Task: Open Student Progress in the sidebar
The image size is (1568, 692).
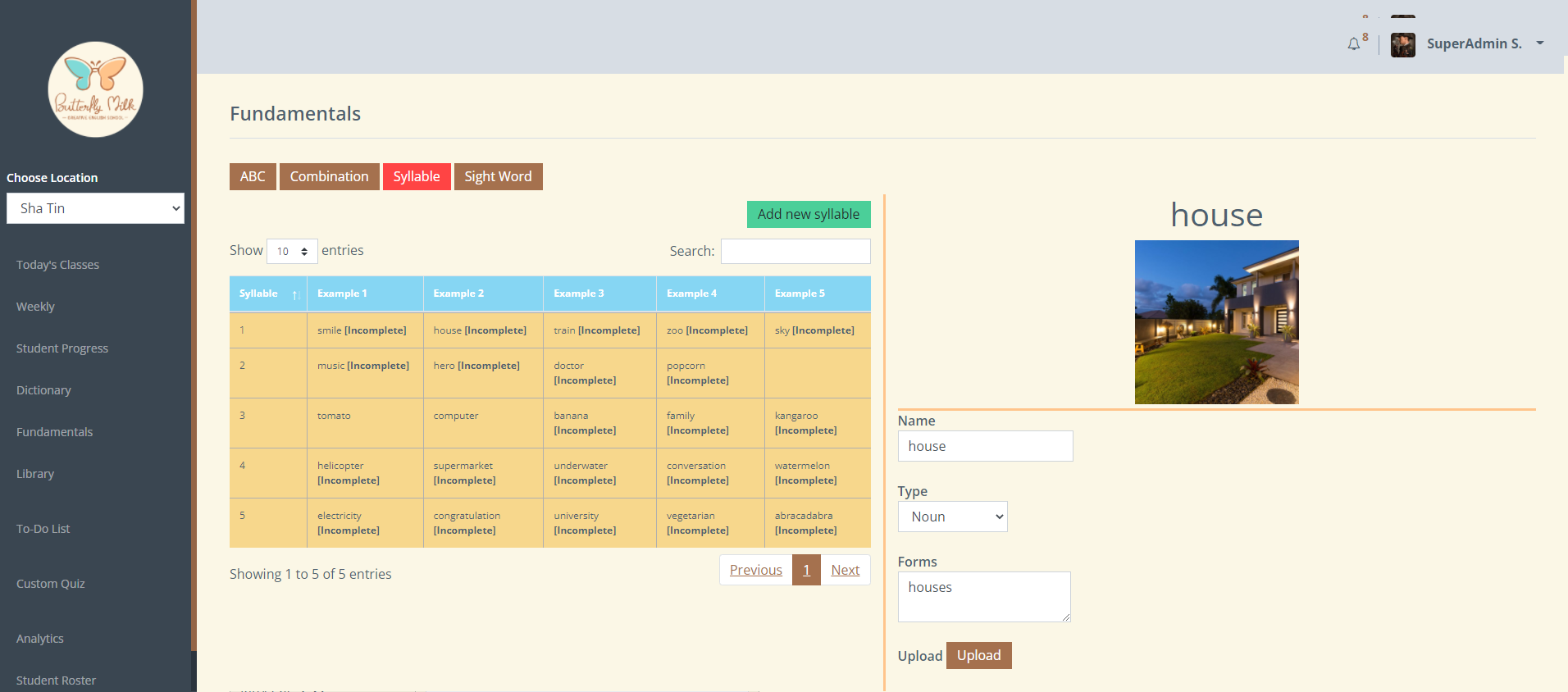Action: coord(62,348)
